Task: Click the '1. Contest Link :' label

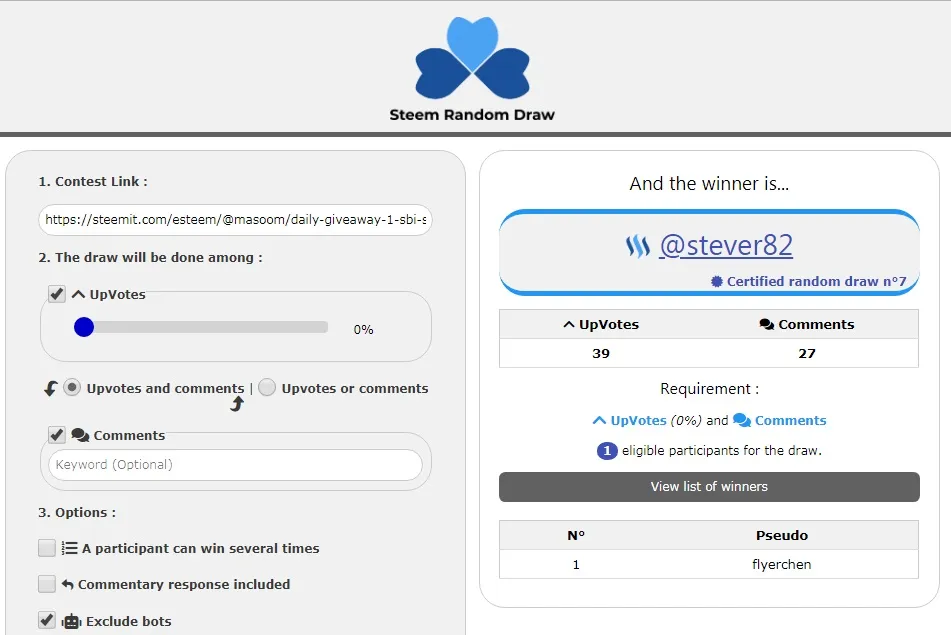Action: tap(93, 181)
